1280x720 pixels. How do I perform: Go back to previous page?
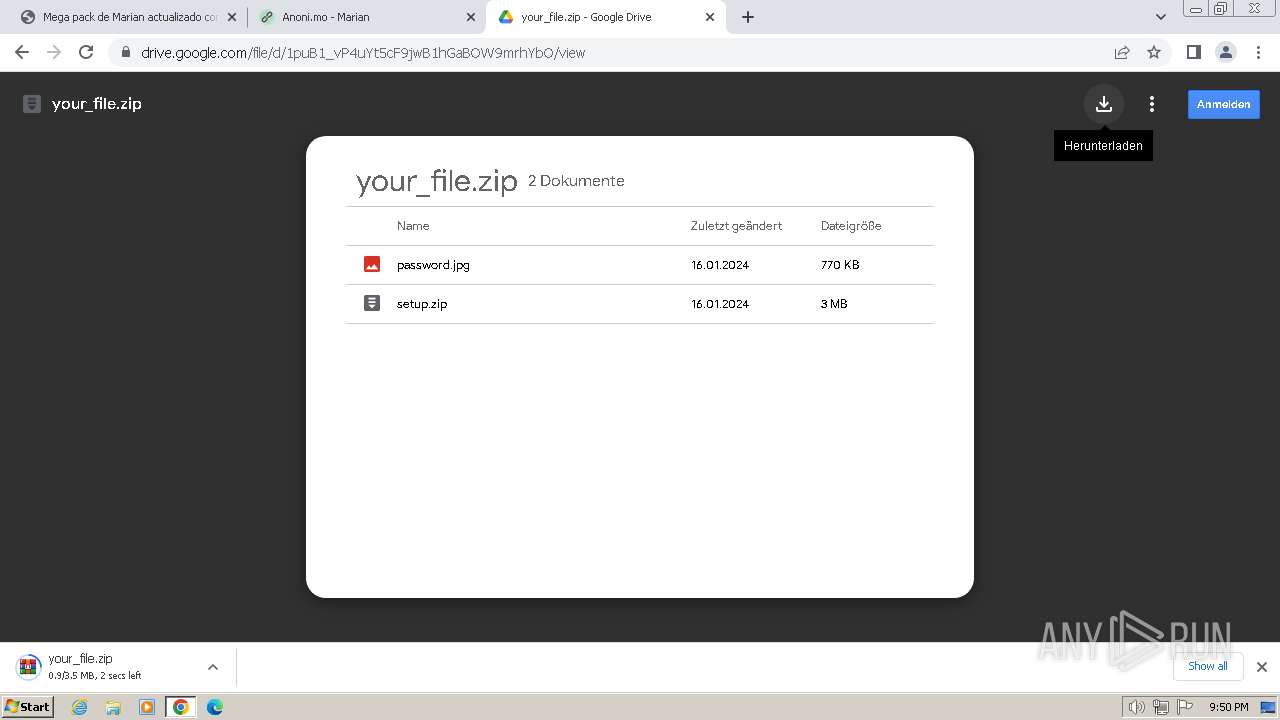click(x=22, y=52)
